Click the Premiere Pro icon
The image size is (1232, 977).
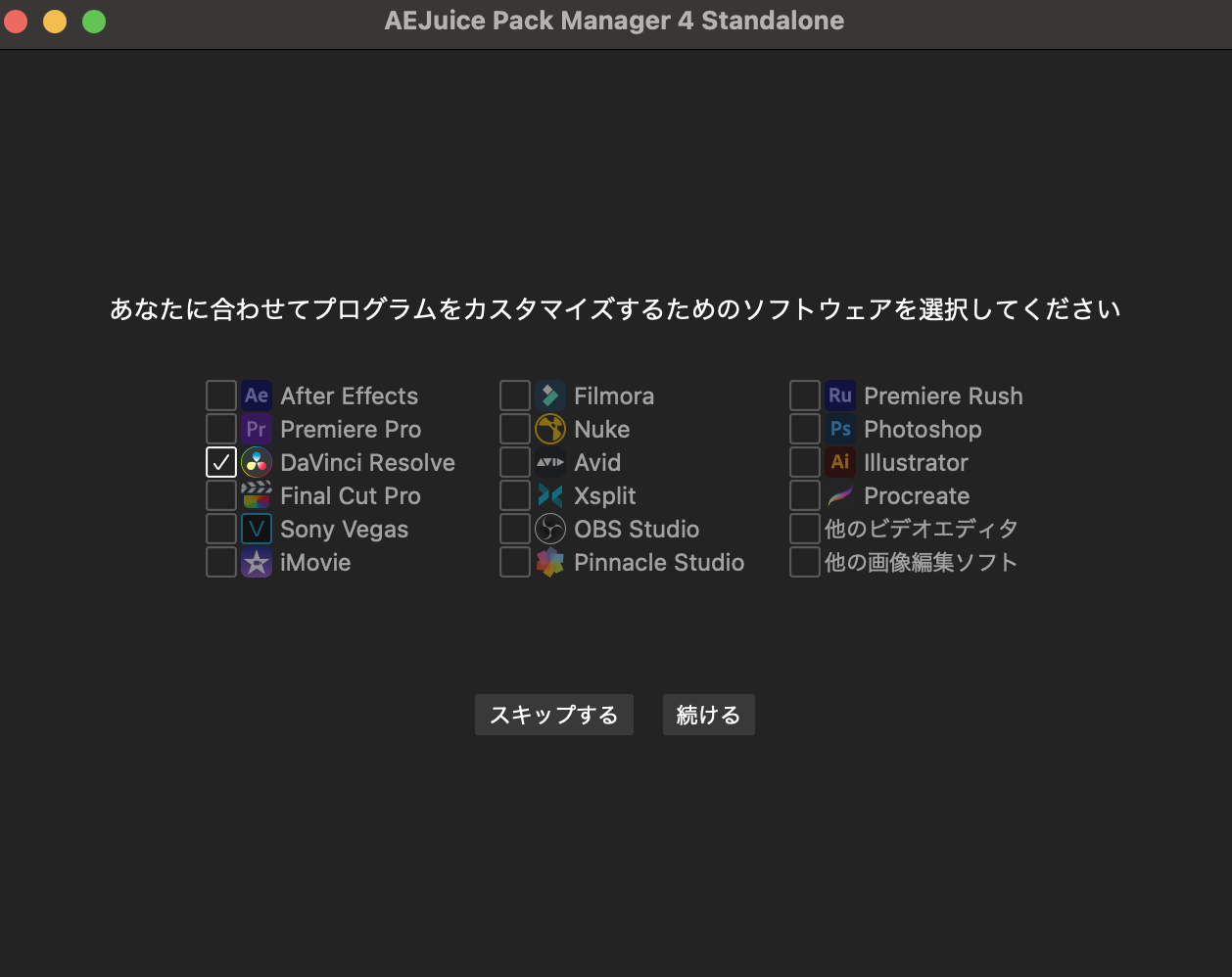click(256, 429)
